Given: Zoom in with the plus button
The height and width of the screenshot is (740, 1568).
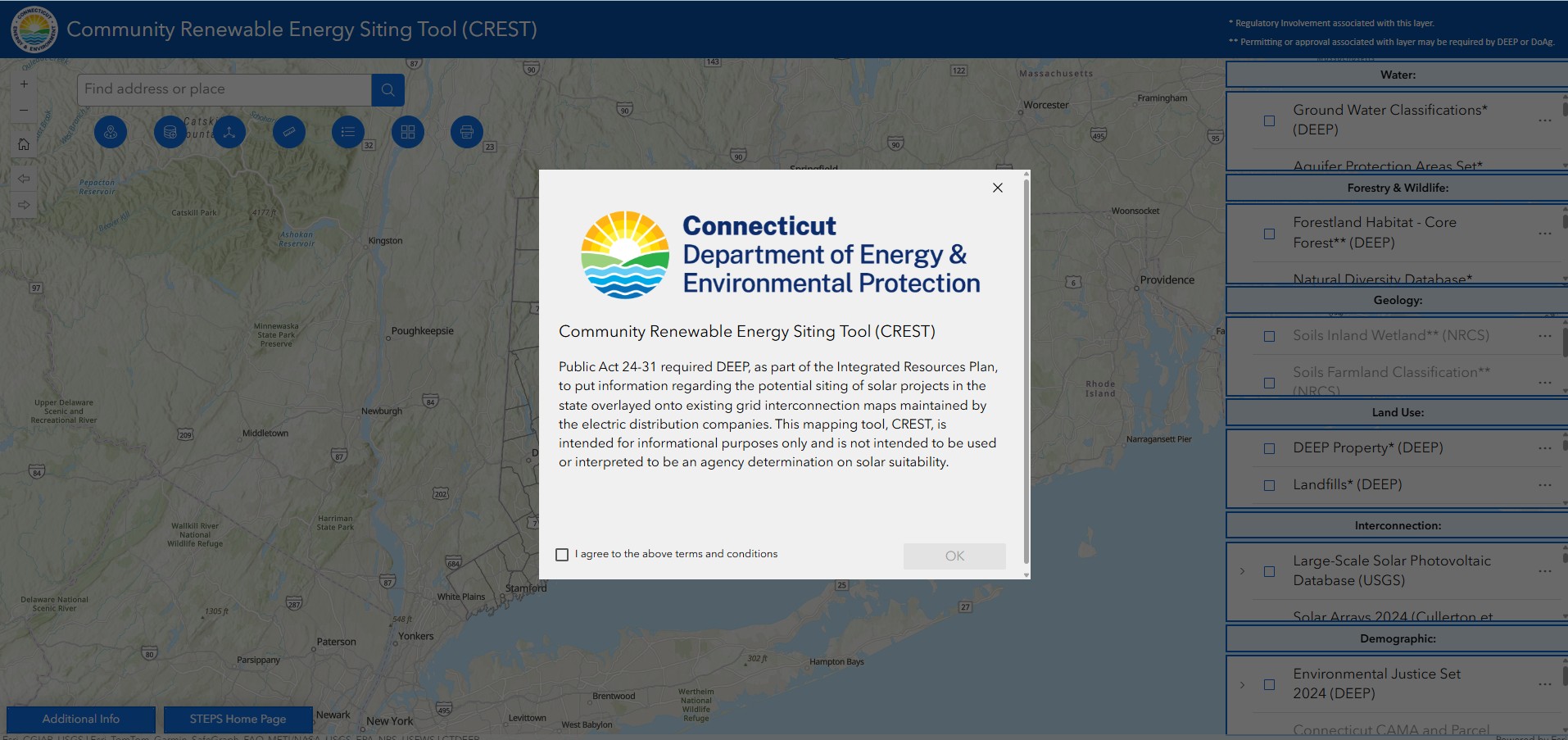Looking at the screenshot, I should click(24, 84).
